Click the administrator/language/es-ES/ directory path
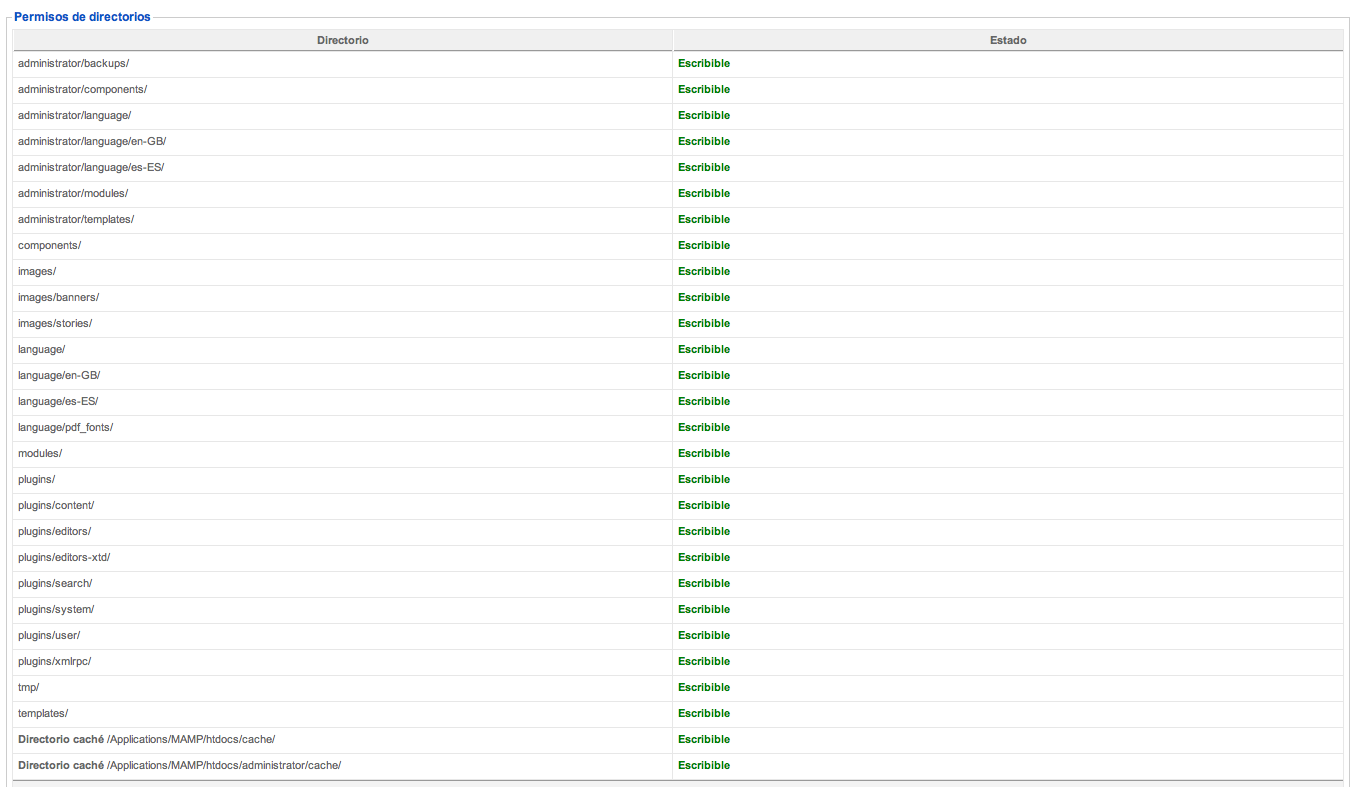 pos(91,167)
